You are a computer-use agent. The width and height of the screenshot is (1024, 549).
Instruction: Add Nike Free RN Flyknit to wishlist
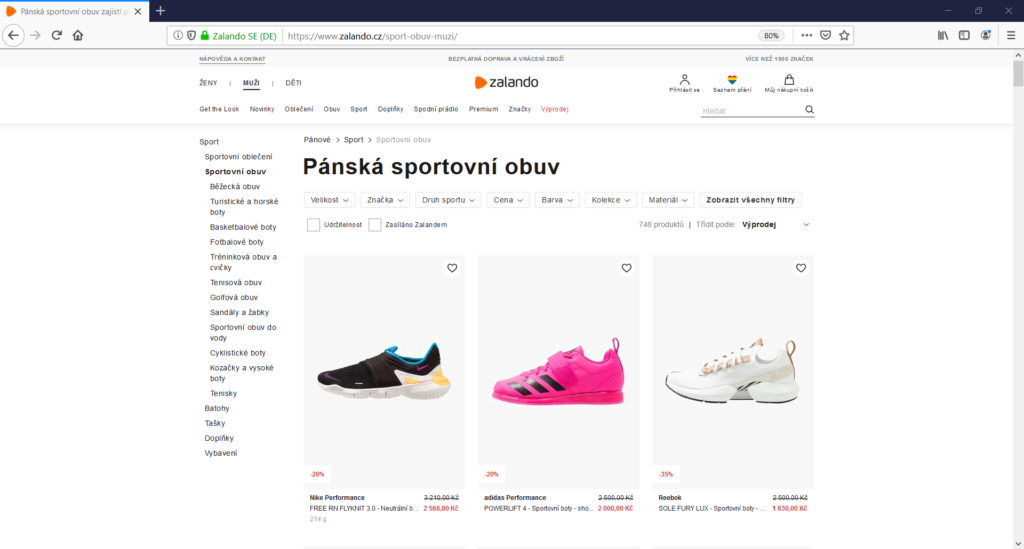pyautogui.click(x=452, y=268)
